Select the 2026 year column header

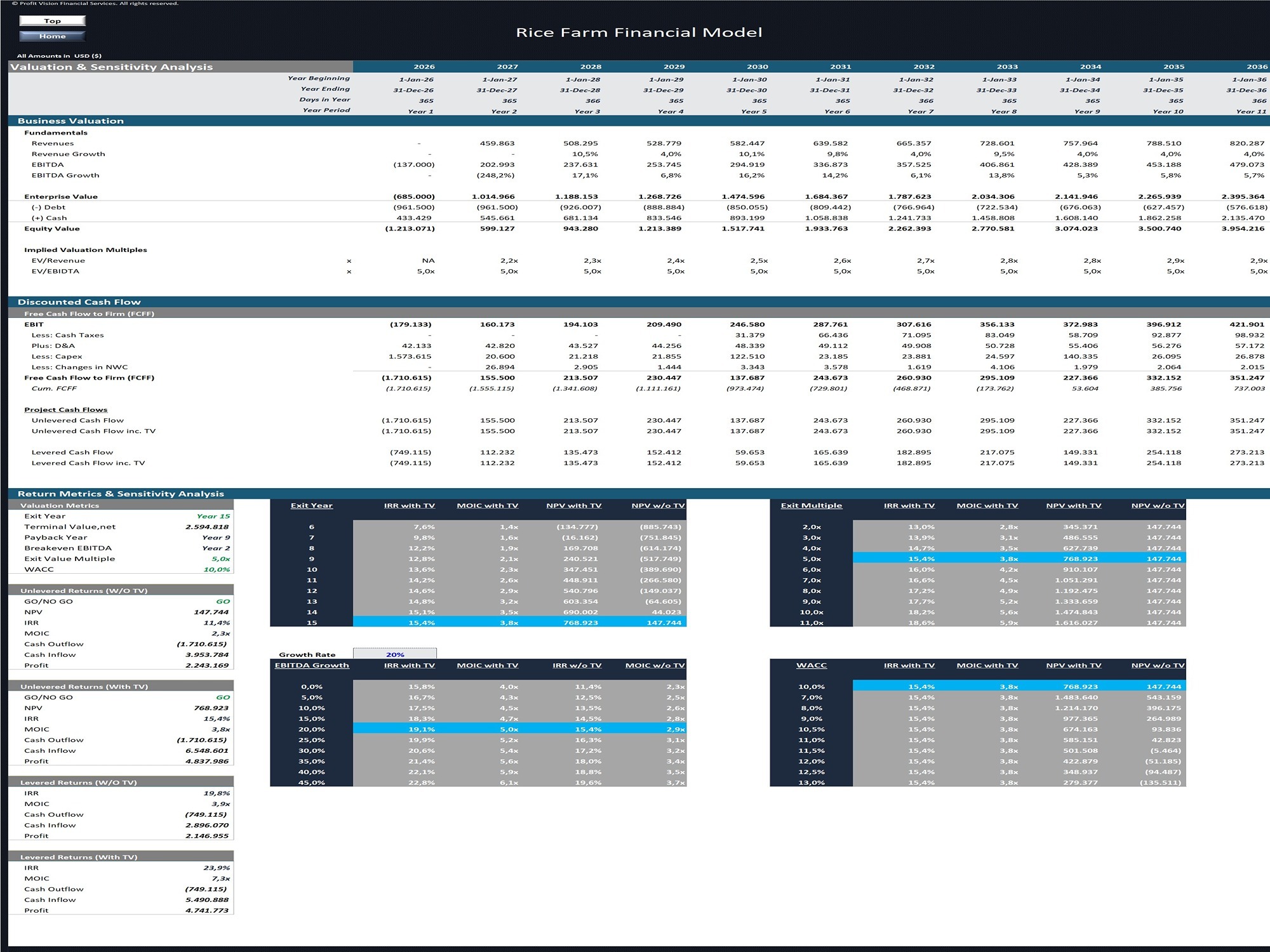(x=424, y=67)
